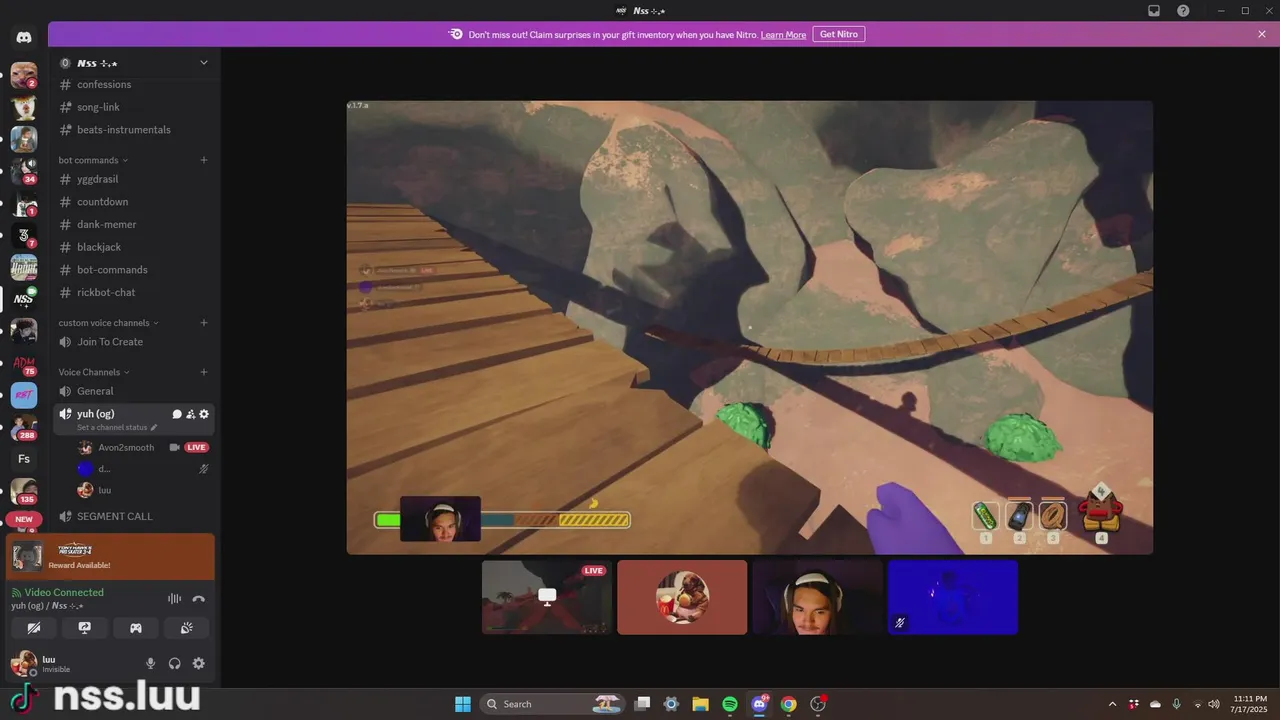
Task: Disconnect from the voice call
Action: pyautogui.click(x=198, y=599)
